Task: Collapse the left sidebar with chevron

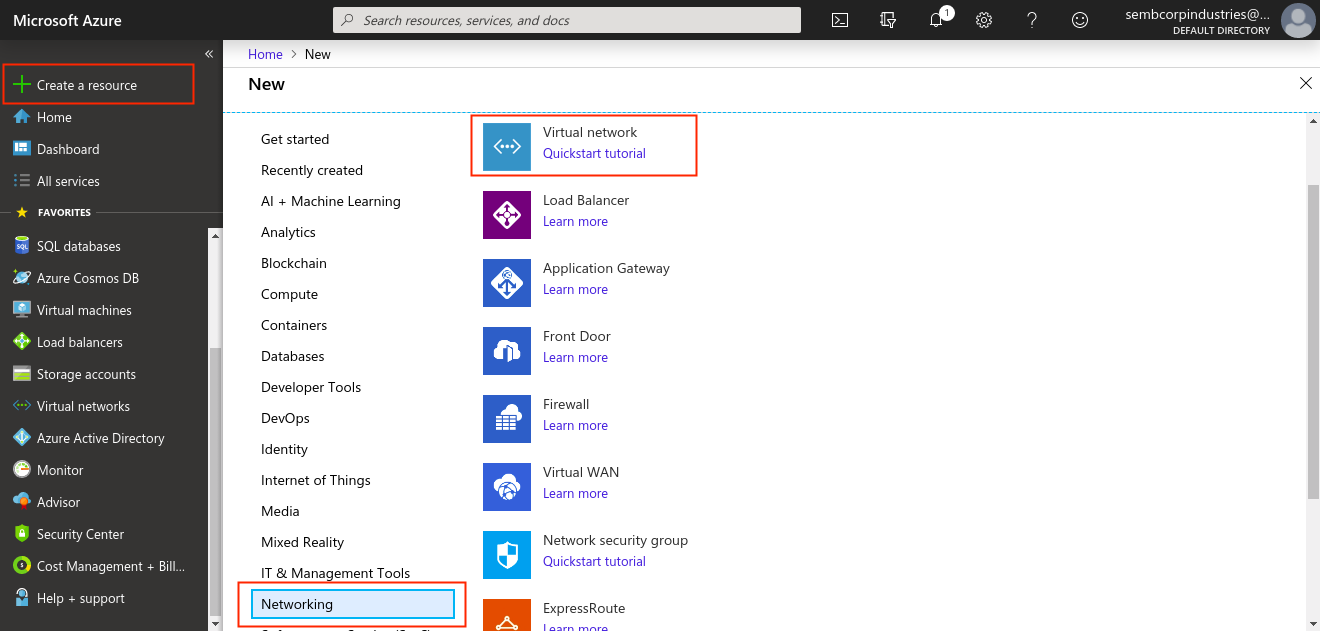Action: click(209, 54)
